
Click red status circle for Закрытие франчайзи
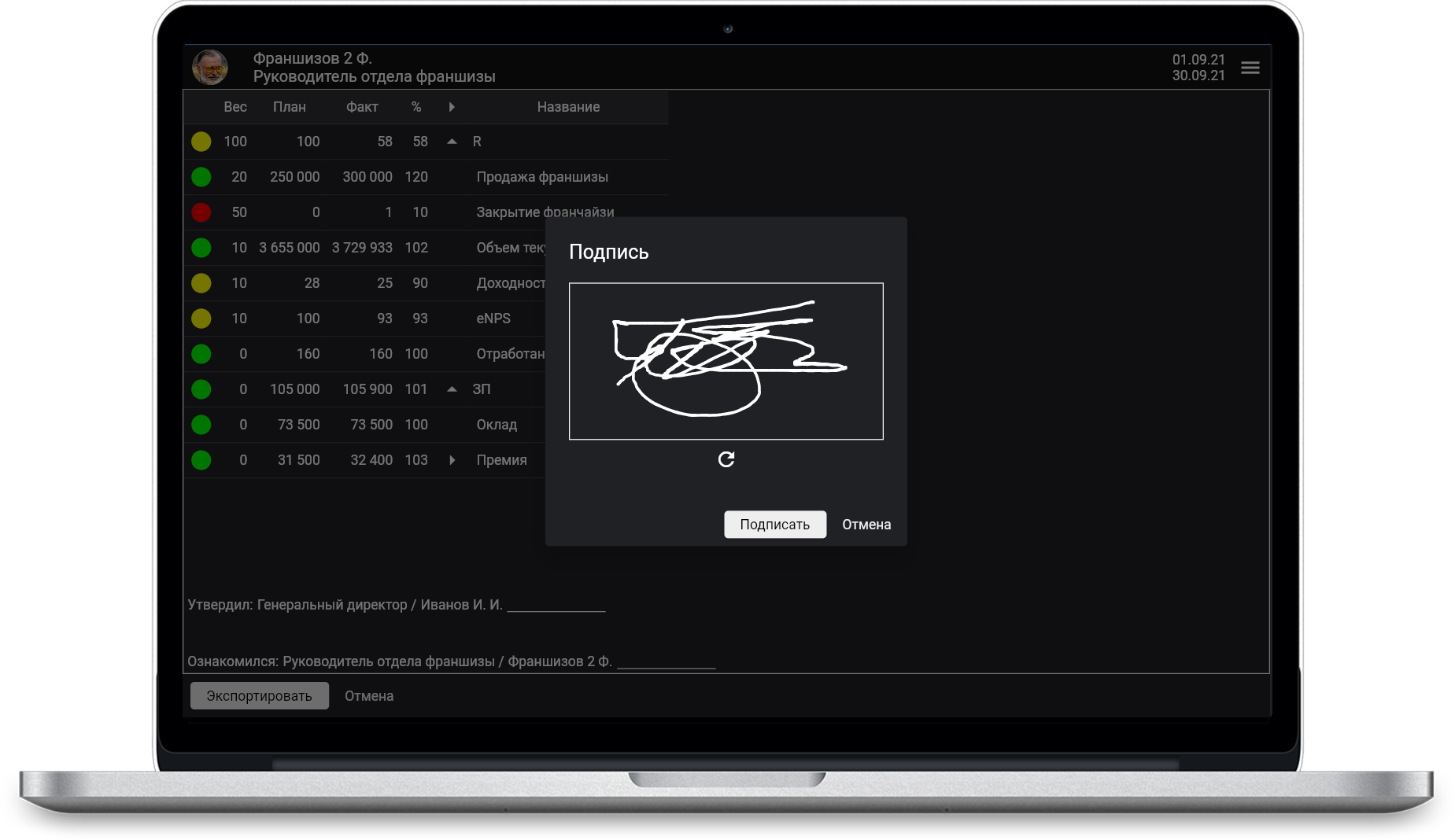pyautogui.click(x=201, y=212)
